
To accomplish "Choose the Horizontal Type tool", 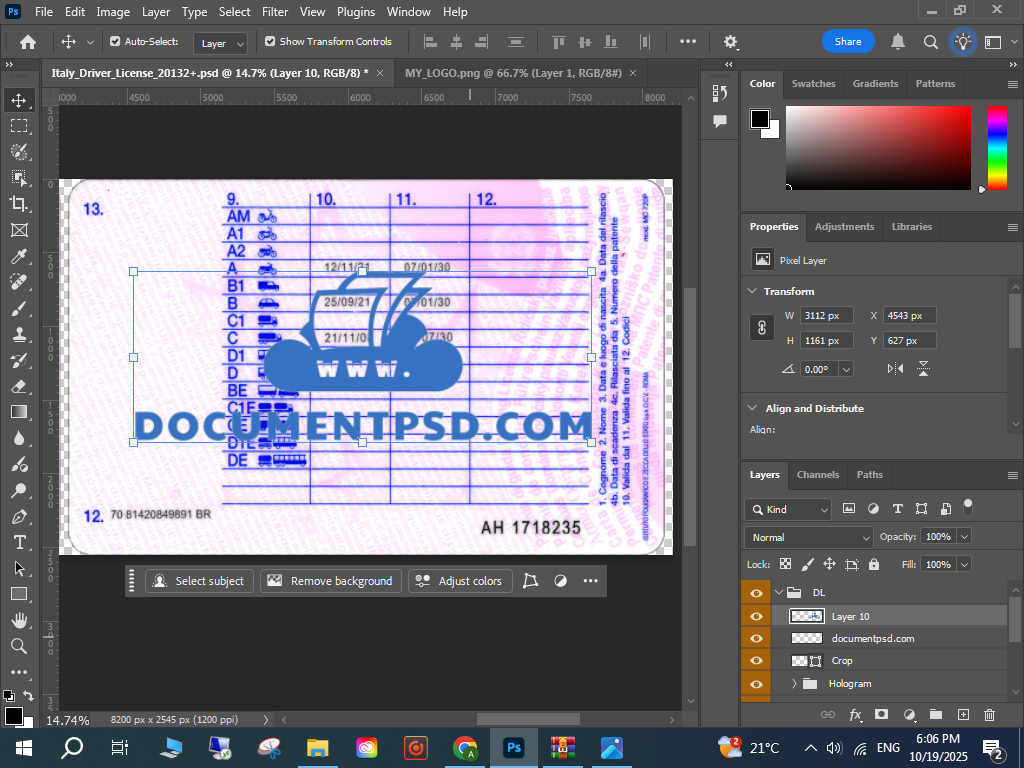I will click(x=19, y=542).
